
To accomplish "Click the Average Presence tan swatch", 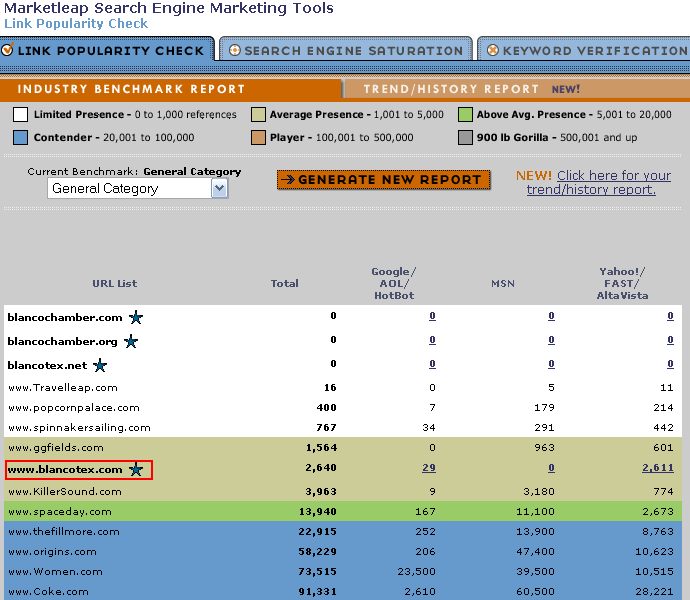I will pyautogui.click(x=258, y=114).
